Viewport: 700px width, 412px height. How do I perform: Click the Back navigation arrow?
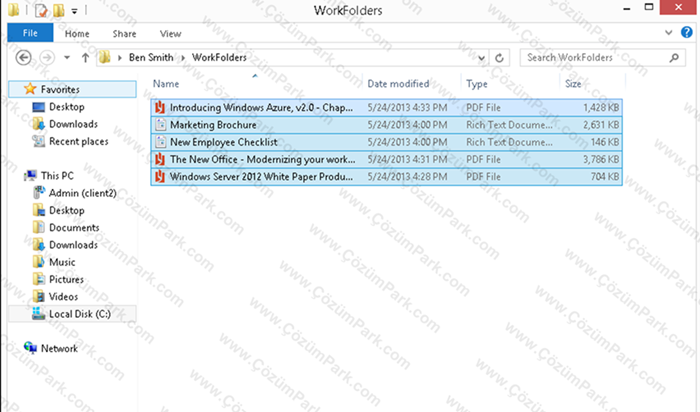(x=23, y=58)
